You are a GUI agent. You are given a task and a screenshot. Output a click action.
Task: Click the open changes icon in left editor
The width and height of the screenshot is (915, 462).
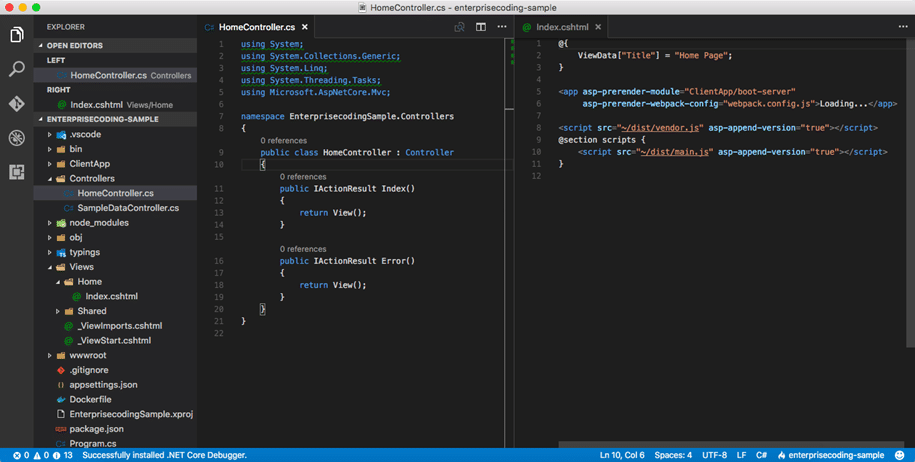(460, 27)
